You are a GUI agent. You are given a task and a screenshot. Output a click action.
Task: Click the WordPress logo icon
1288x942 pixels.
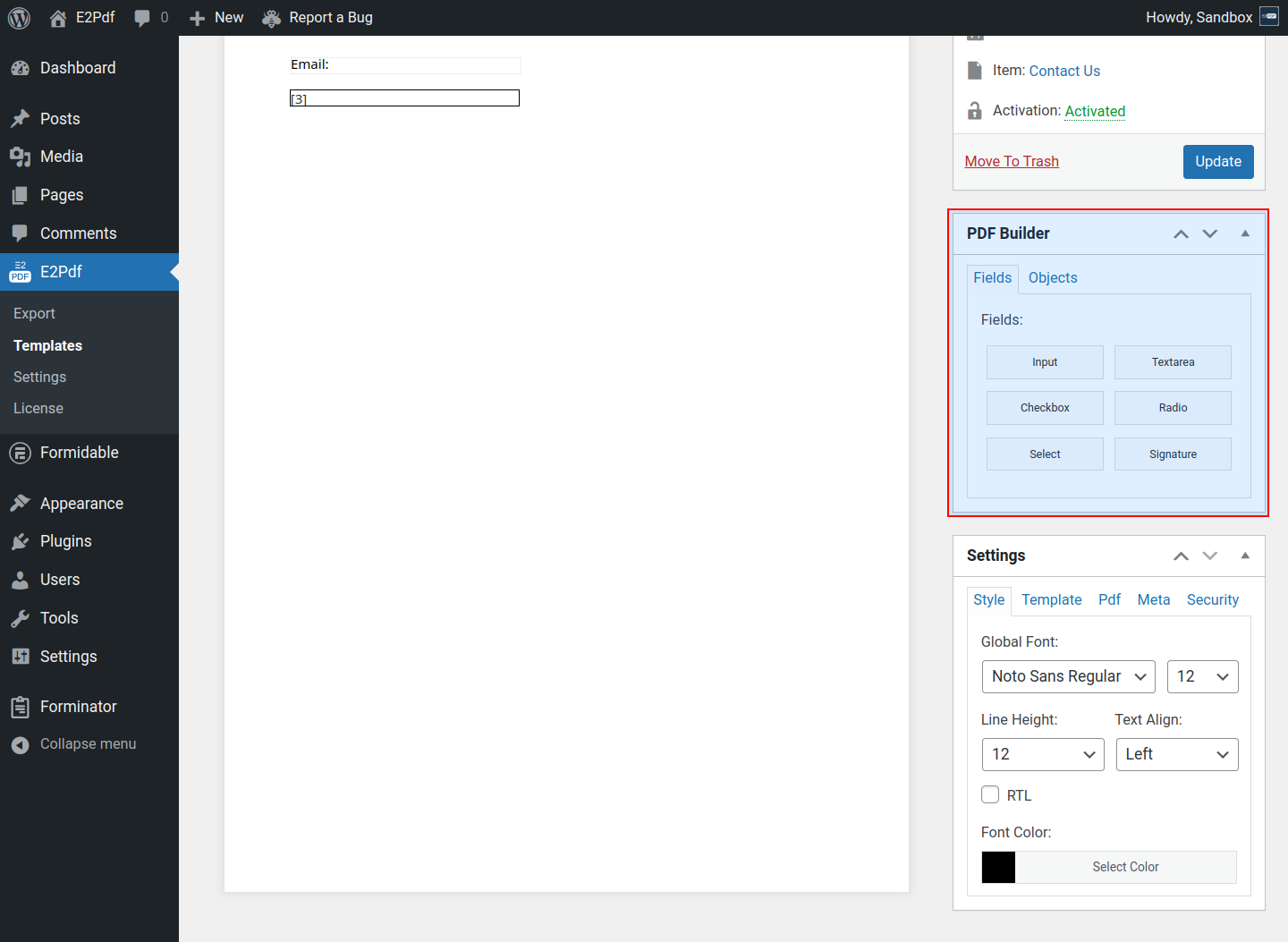point(19,18)
